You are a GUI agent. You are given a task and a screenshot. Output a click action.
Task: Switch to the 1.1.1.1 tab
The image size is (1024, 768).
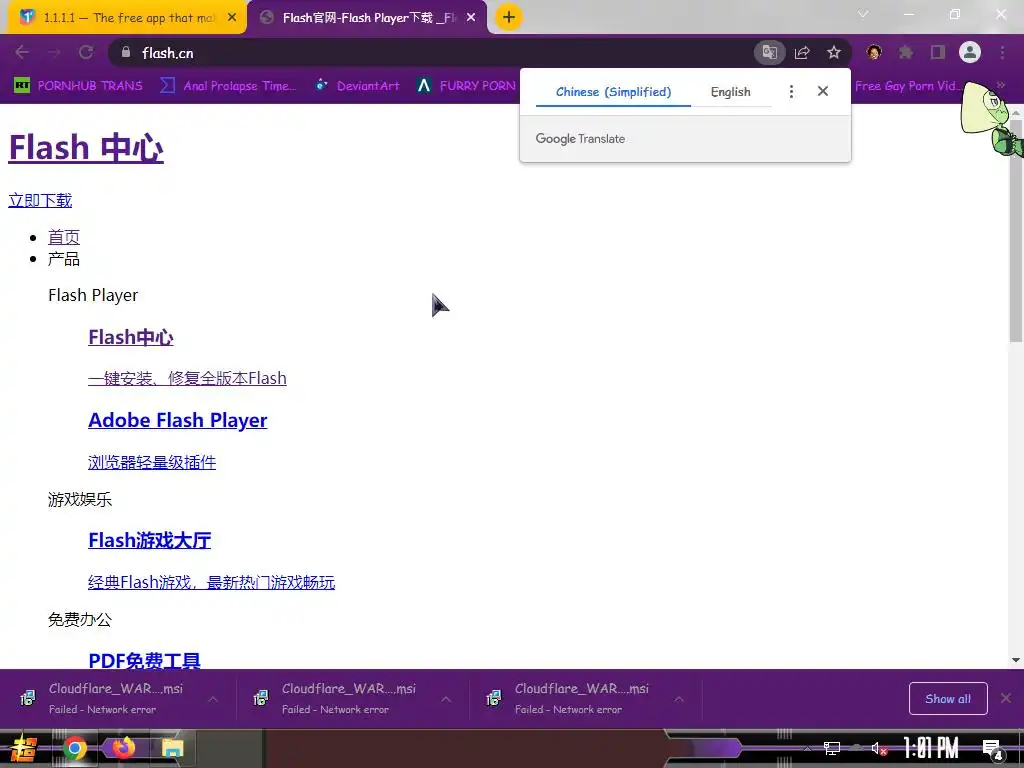click(x=127, y=18)
